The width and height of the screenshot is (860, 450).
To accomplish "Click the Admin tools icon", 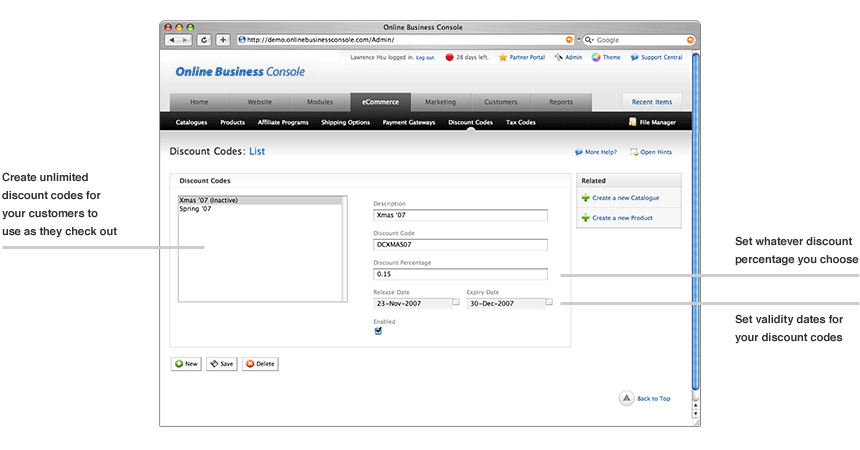I will click(x=558, y=58).
